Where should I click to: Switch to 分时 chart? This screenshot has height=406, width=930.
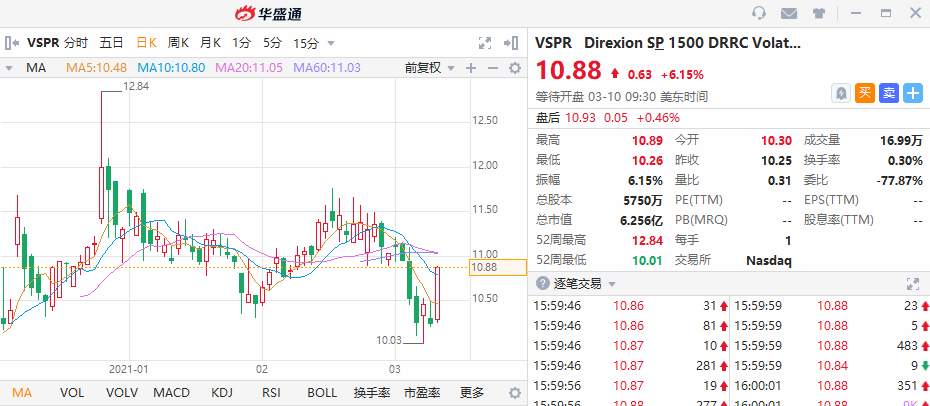click(76, 43)
